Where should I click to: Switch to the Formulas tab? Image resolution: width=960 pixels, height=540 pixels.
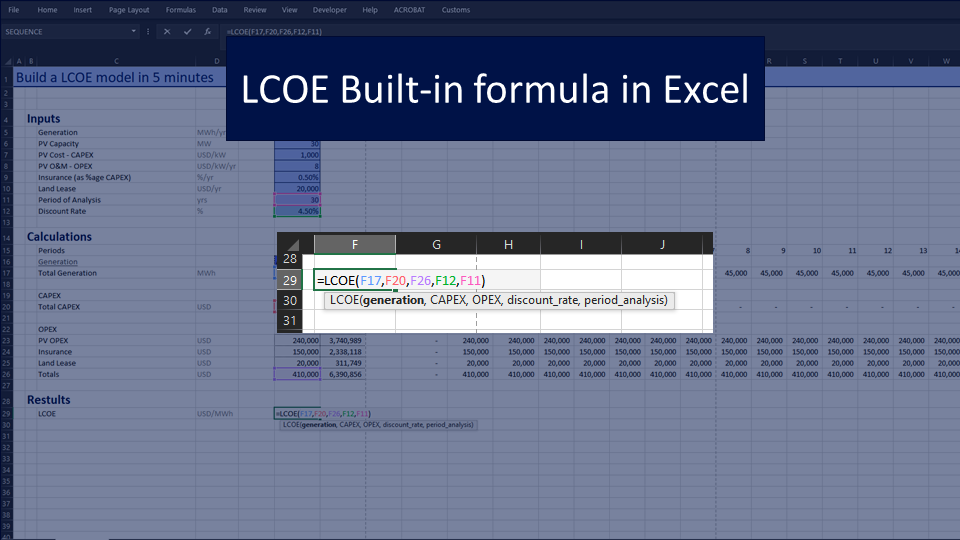click(x=181, y=10)
